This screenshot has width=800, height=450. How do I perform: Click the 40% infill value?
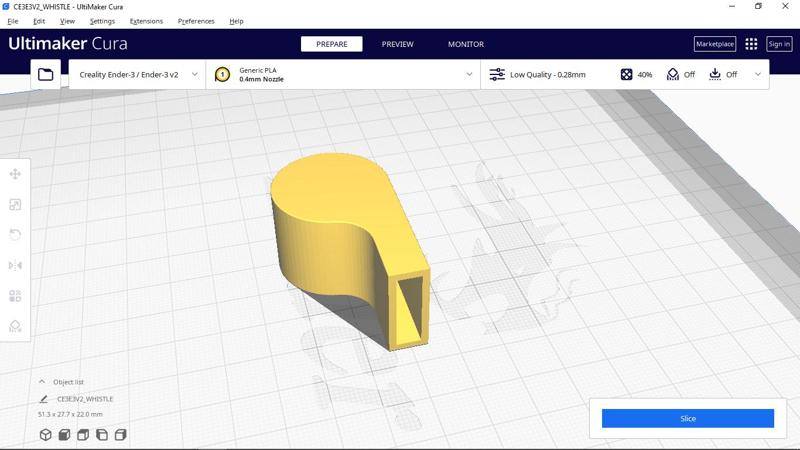[645, 74]
